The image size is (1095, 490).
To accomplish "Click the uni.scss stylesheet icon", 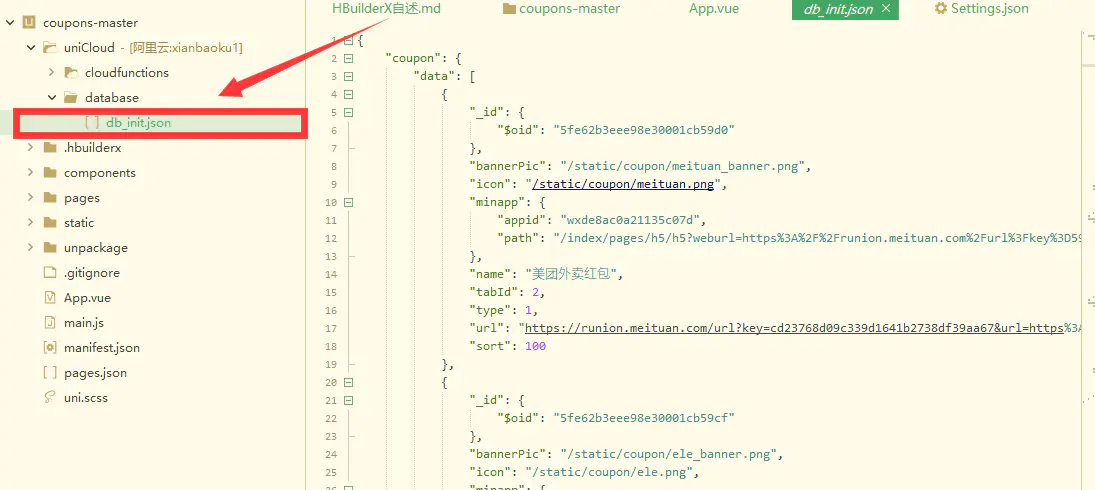I will pos(50,398).
